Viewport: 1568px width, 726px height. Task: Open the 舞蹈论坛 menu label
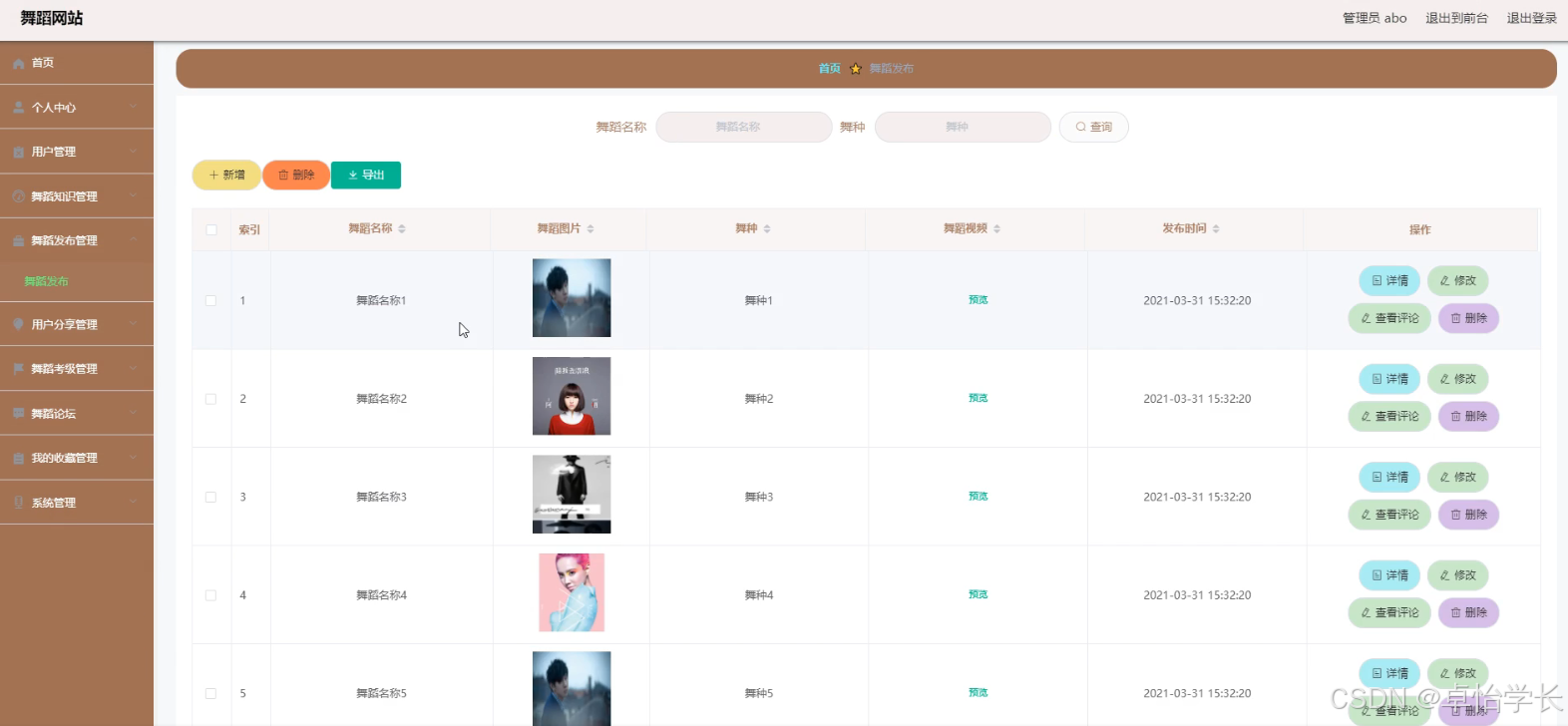click(54, 413)
